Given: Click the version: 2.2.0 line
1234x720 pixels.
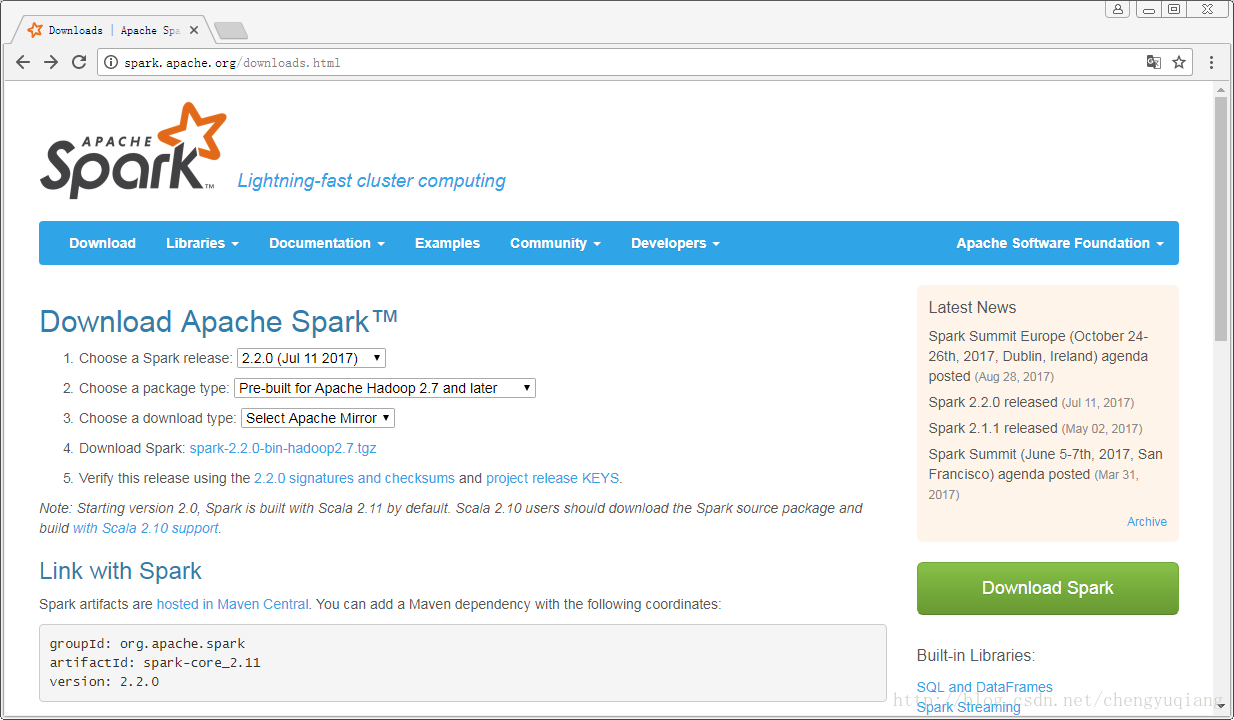Looking at the screenshot, I should pos(104,681).
